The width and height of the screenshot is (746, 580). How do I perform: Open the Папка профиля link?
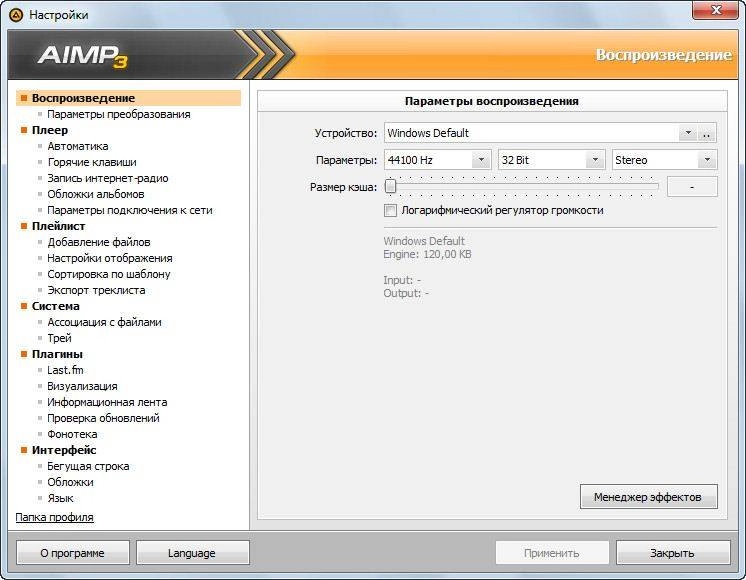[55, 517]
